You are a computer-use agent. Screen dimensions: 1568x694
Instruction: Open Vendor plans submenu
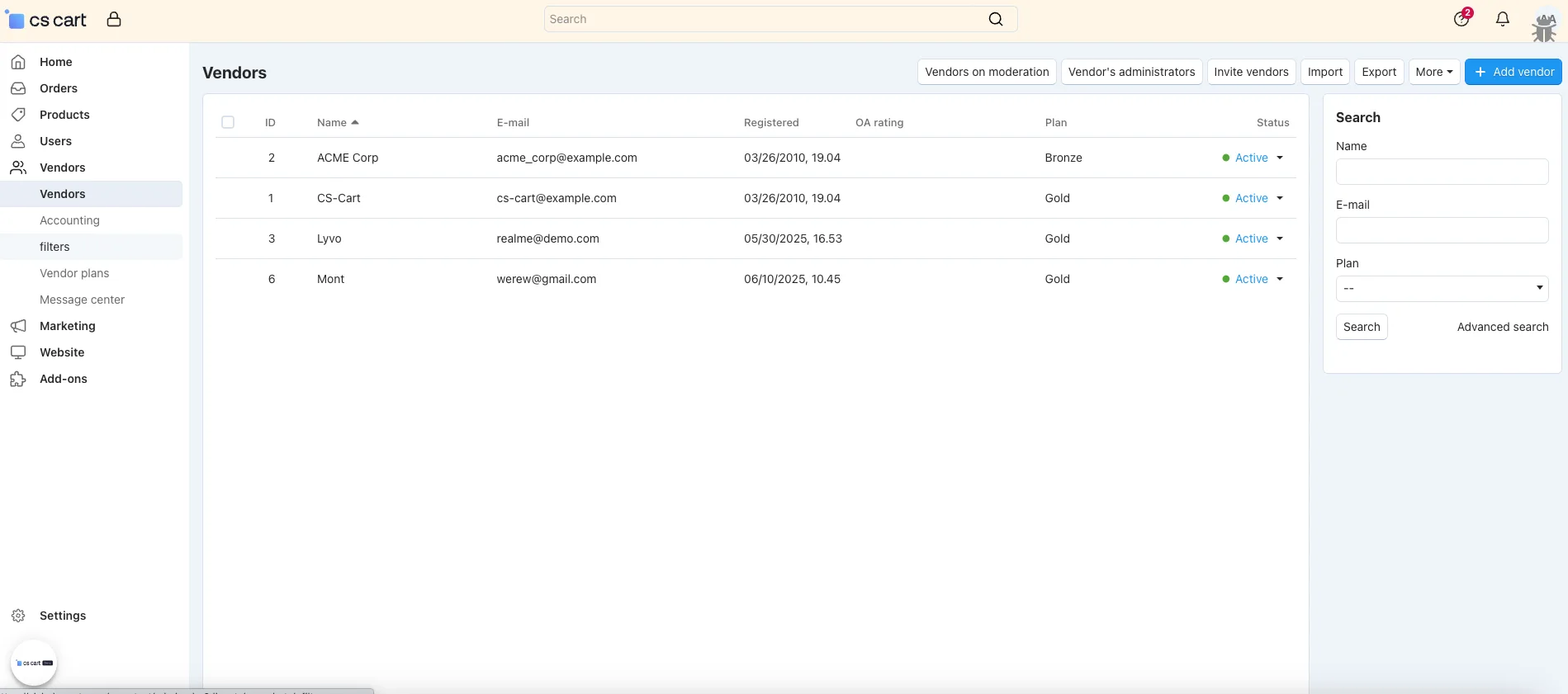74,273
